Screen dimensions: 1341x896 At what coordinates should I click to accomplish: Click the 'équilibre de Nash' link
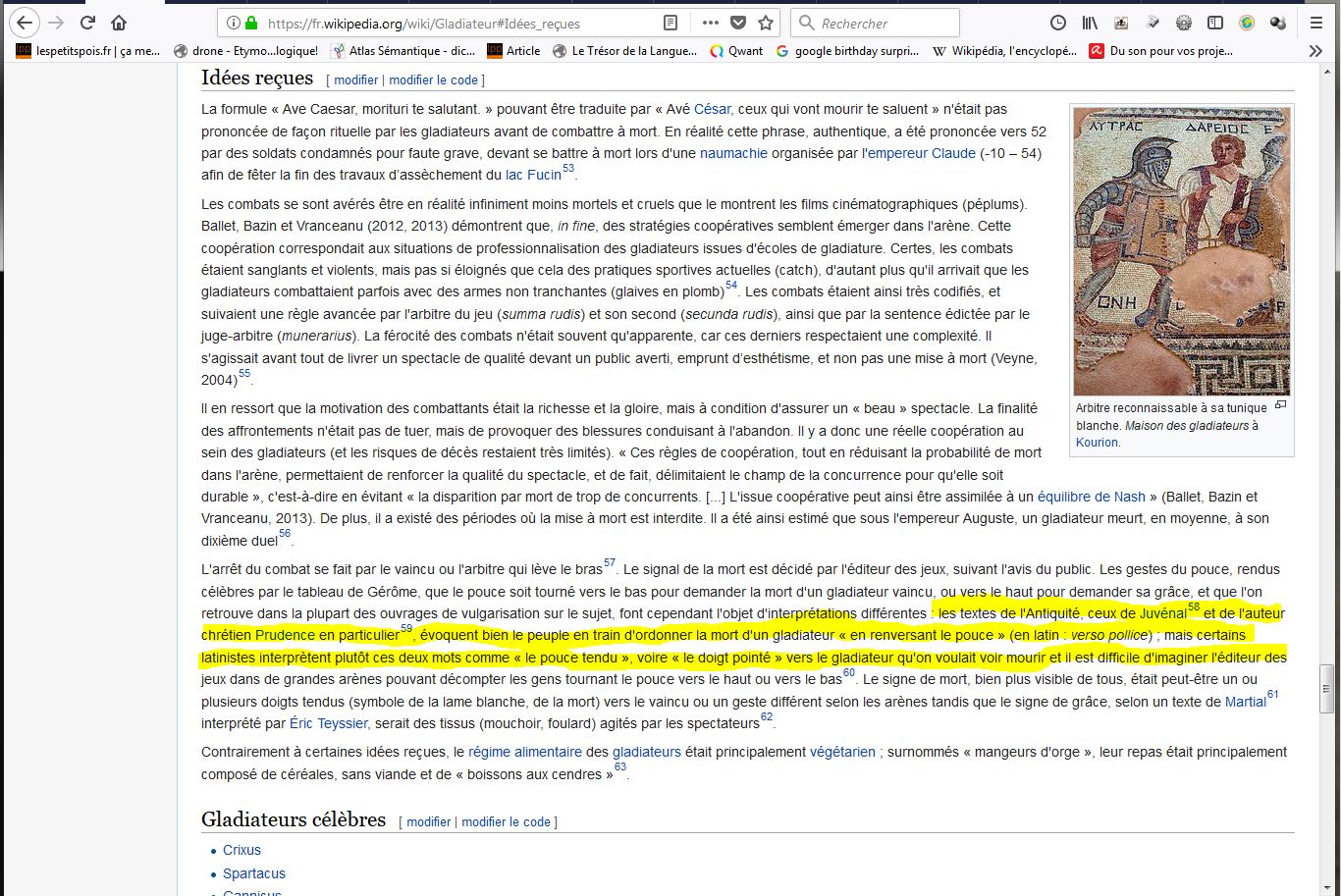[x=1091, y=497]
